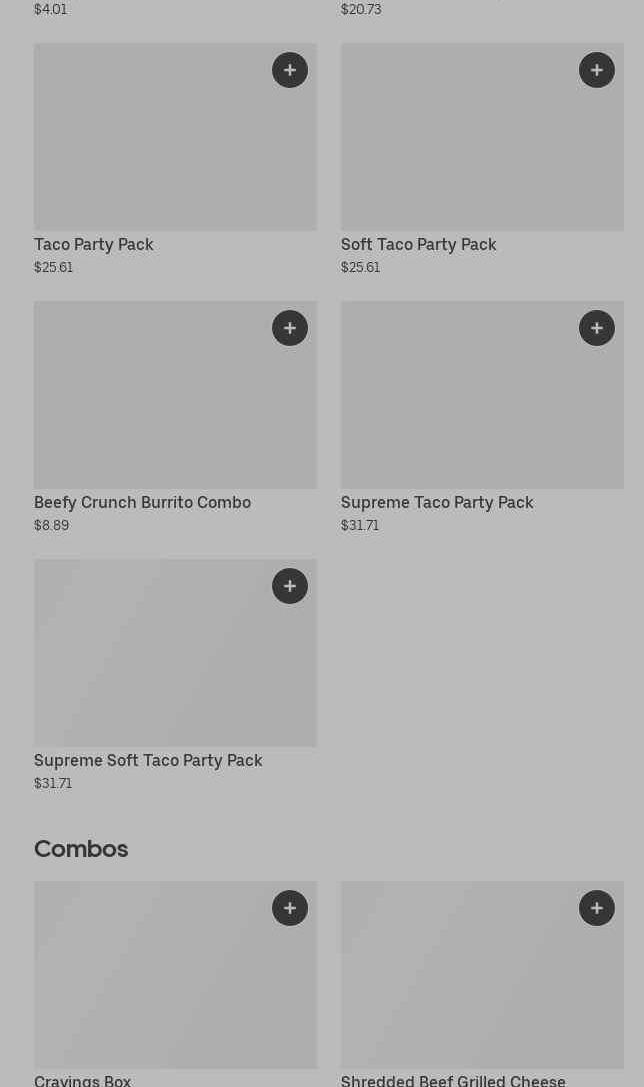Select Beefy Crunch Burrito Combo name

coord(142,502)
